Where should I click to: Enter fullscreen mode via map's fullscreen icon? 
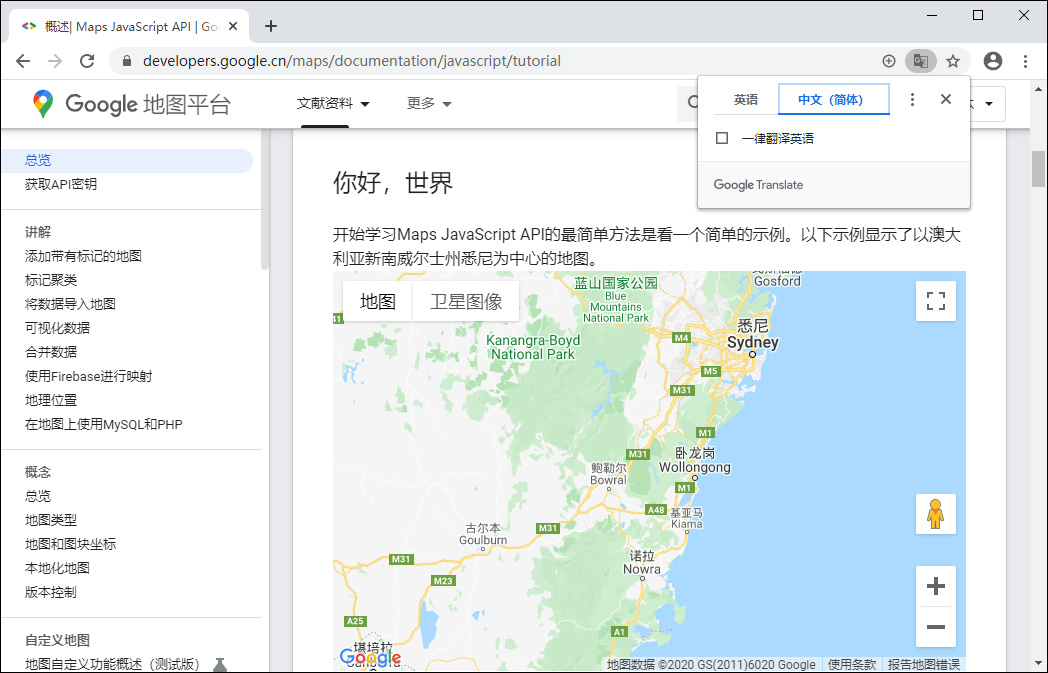[935, 300]
